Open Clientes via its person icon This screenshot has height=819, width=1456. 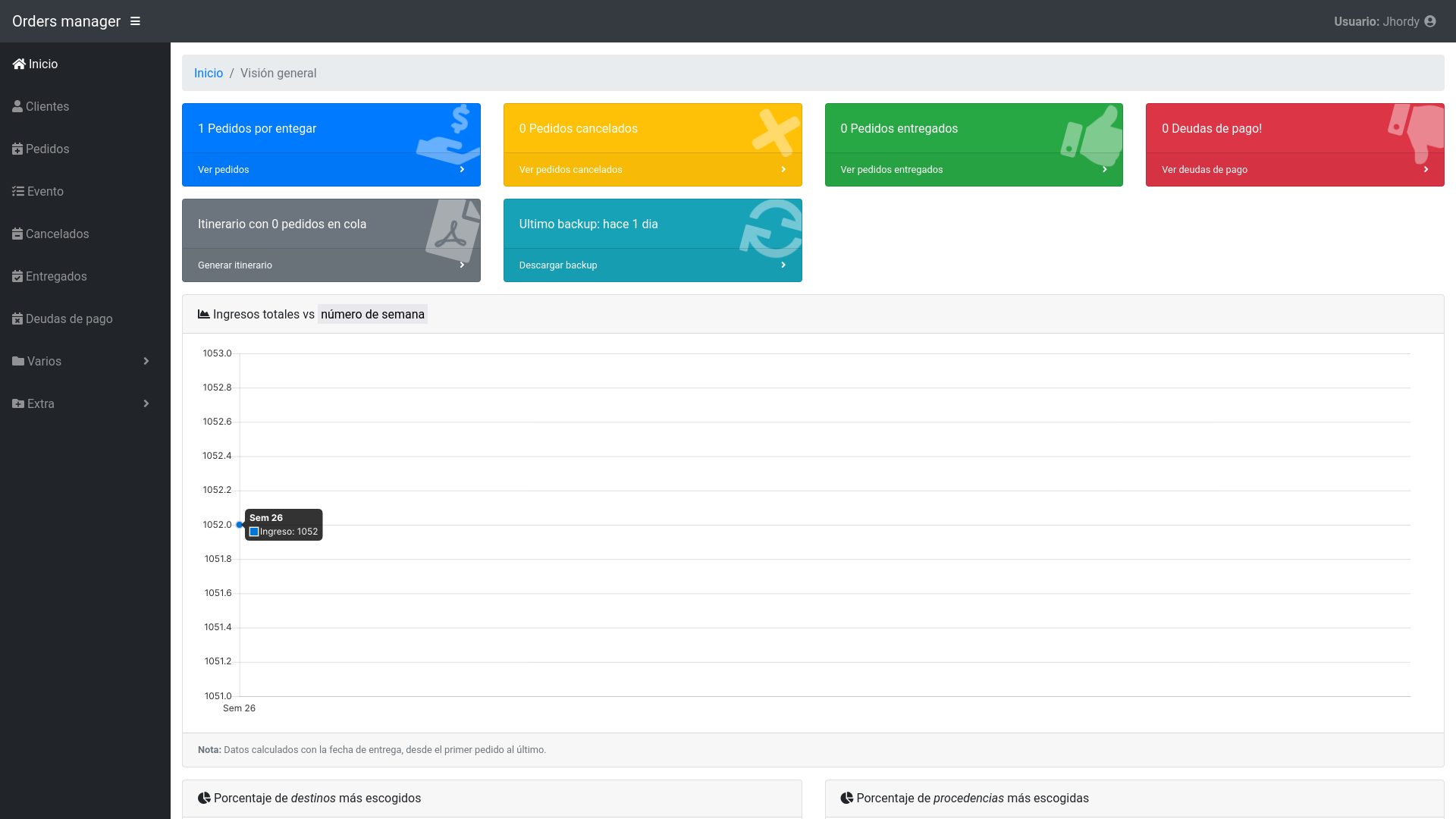click(17, 106)
